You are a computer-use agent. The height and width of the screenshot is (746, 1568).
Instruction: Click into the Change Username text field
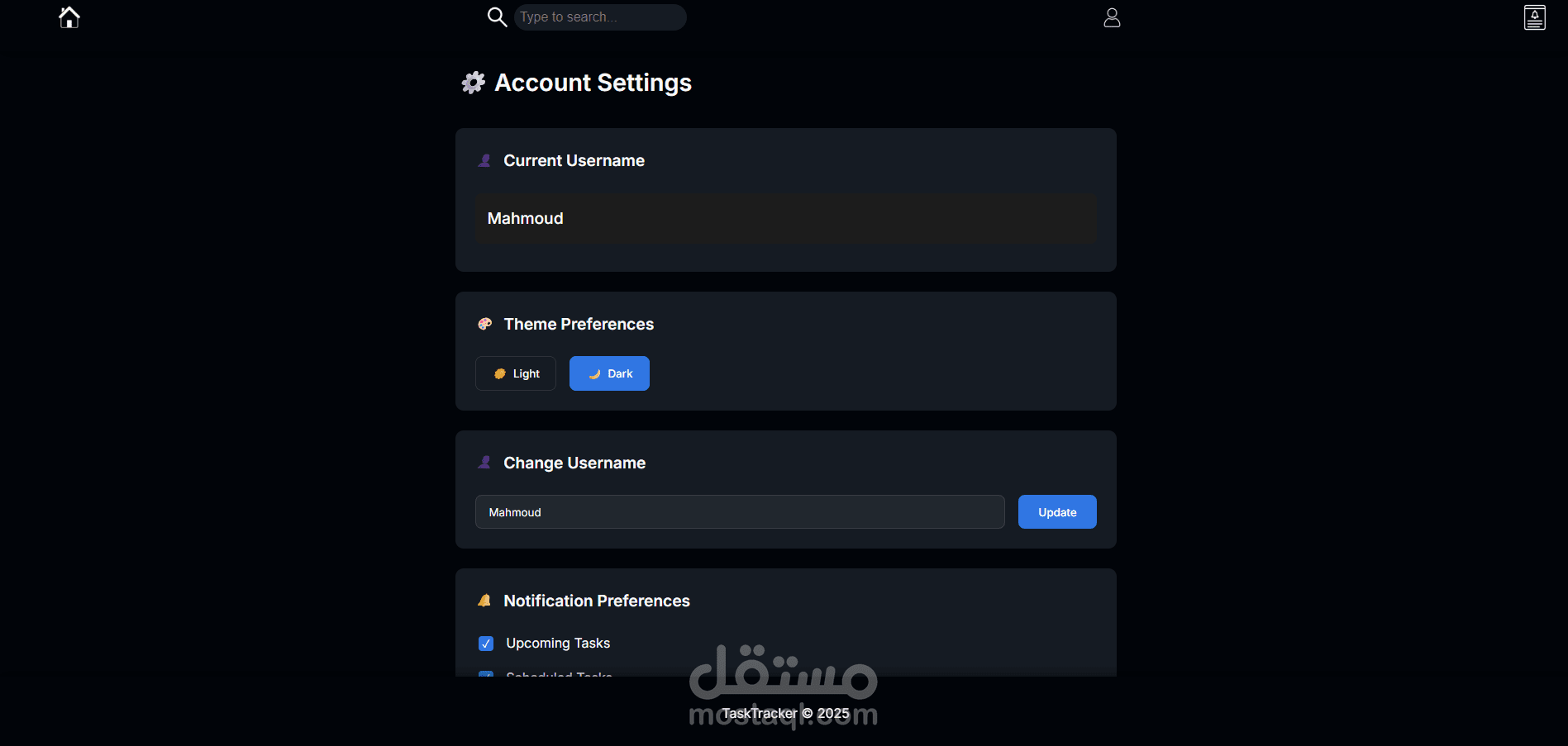740,512
